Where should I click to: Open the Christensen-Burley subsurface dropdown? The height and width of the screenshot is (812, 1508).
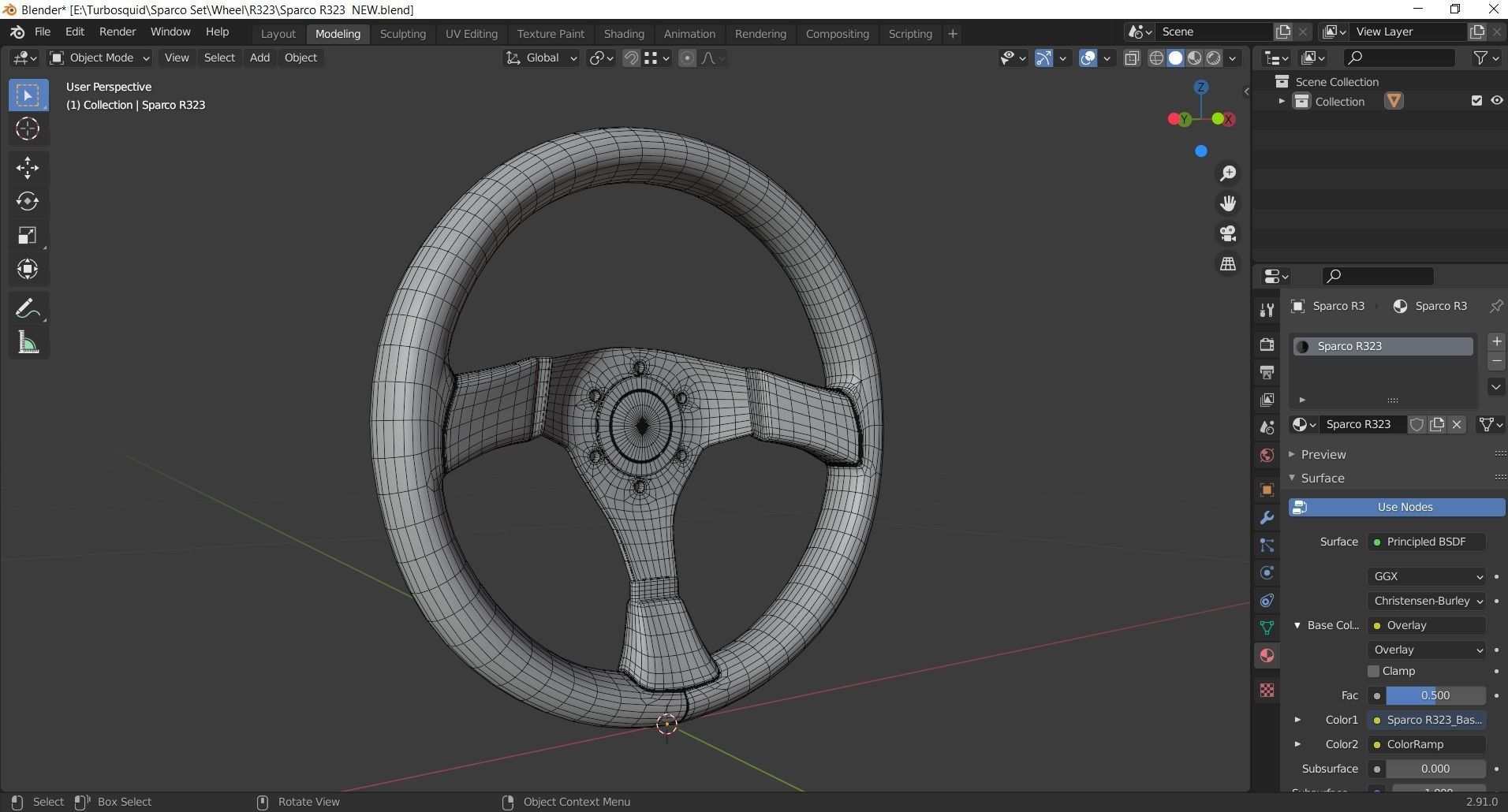[x=1426, y=601]
